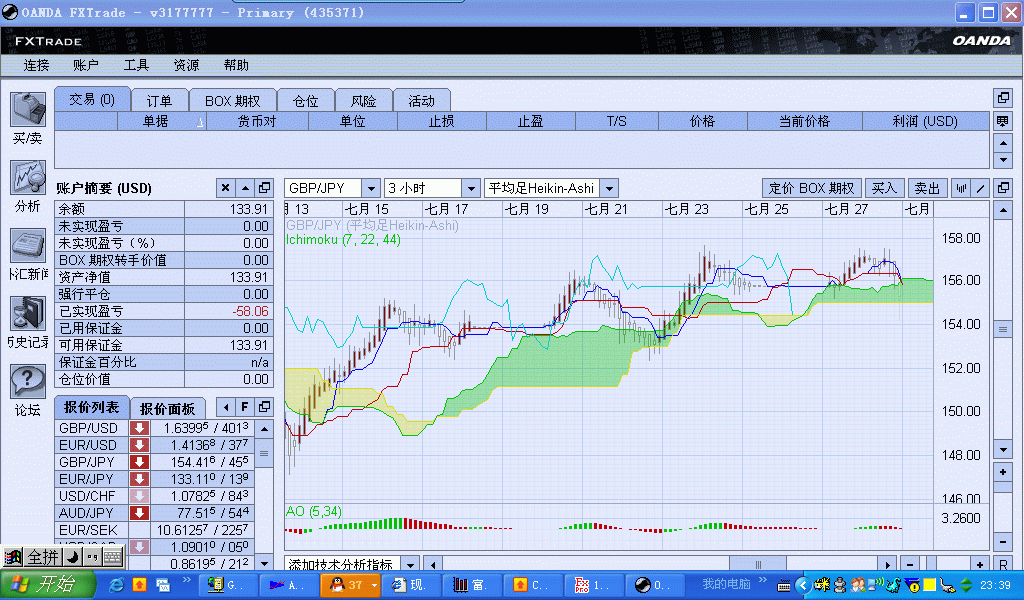
Task: Click the candlestick chart style icon
Action: tap(962, 188)
